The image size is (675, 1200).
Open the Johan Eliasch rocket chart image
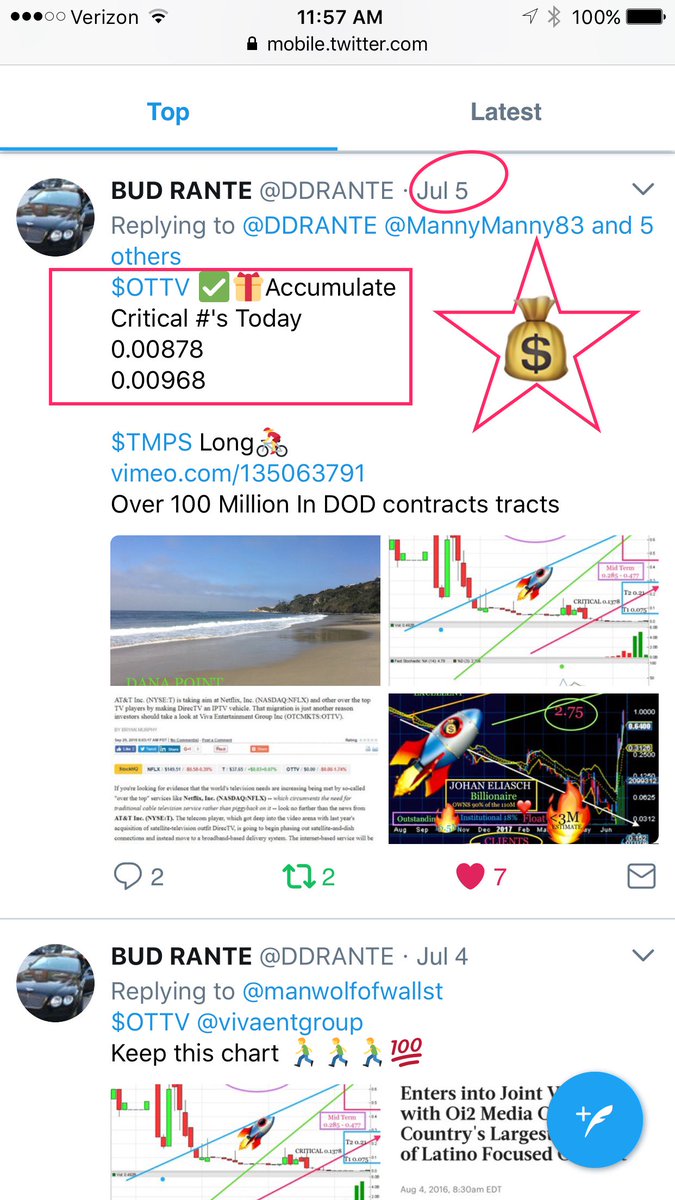click(x=523, y=768)
